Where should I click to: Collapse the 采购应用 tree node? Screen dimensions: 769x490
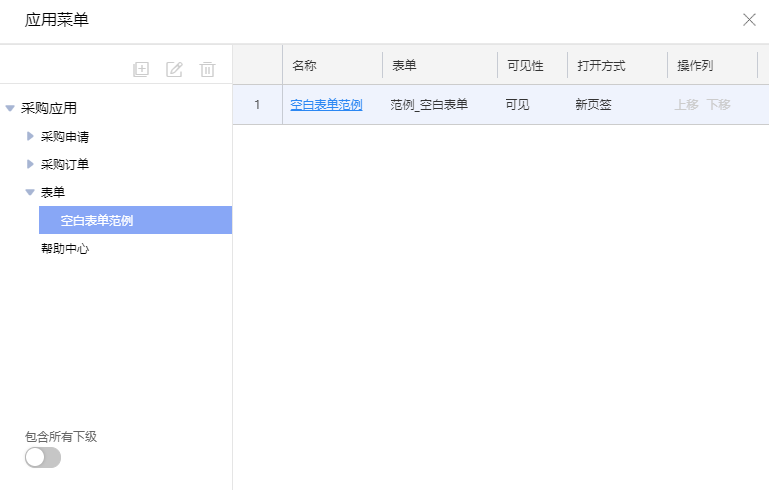(10, 108)
